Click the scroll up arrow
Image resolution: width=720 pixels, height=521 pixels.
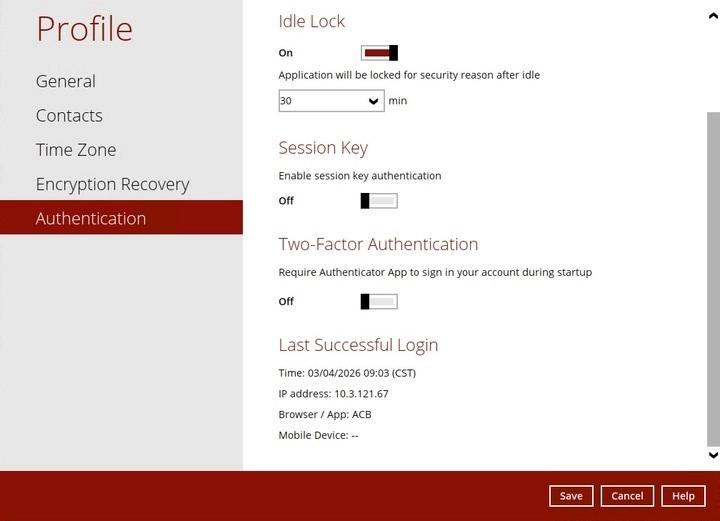pos(712,16)
